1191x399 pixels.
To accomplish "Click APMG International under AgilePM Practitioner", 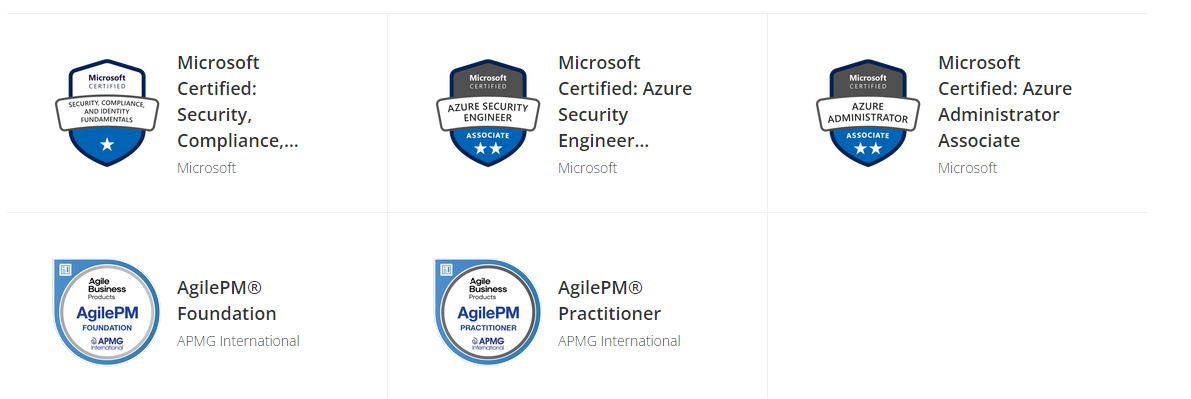I will click(619, 341).
